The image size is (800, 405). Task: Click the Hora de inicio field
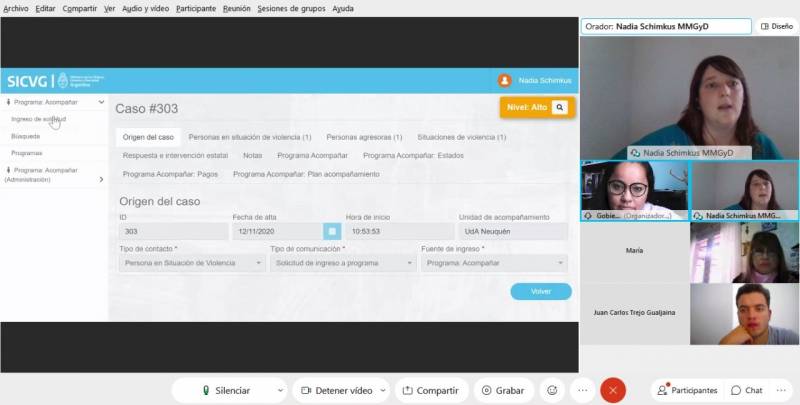pos(400,231)
